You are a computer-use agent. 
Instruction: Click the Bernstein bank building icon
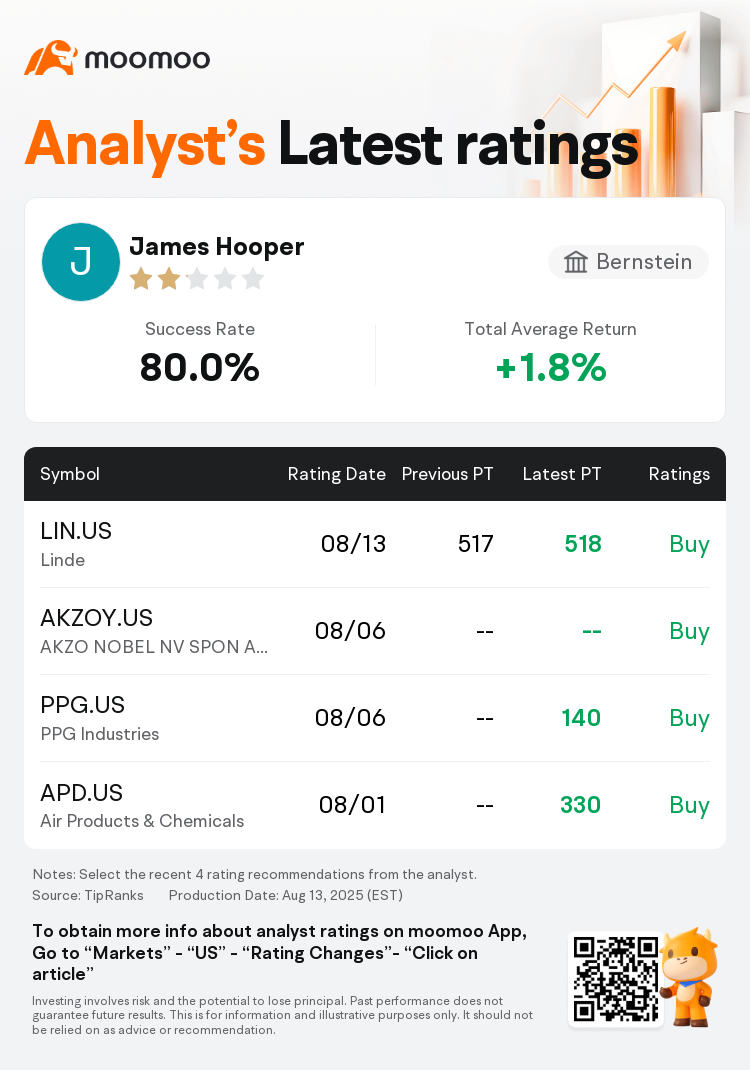point(575,262)
